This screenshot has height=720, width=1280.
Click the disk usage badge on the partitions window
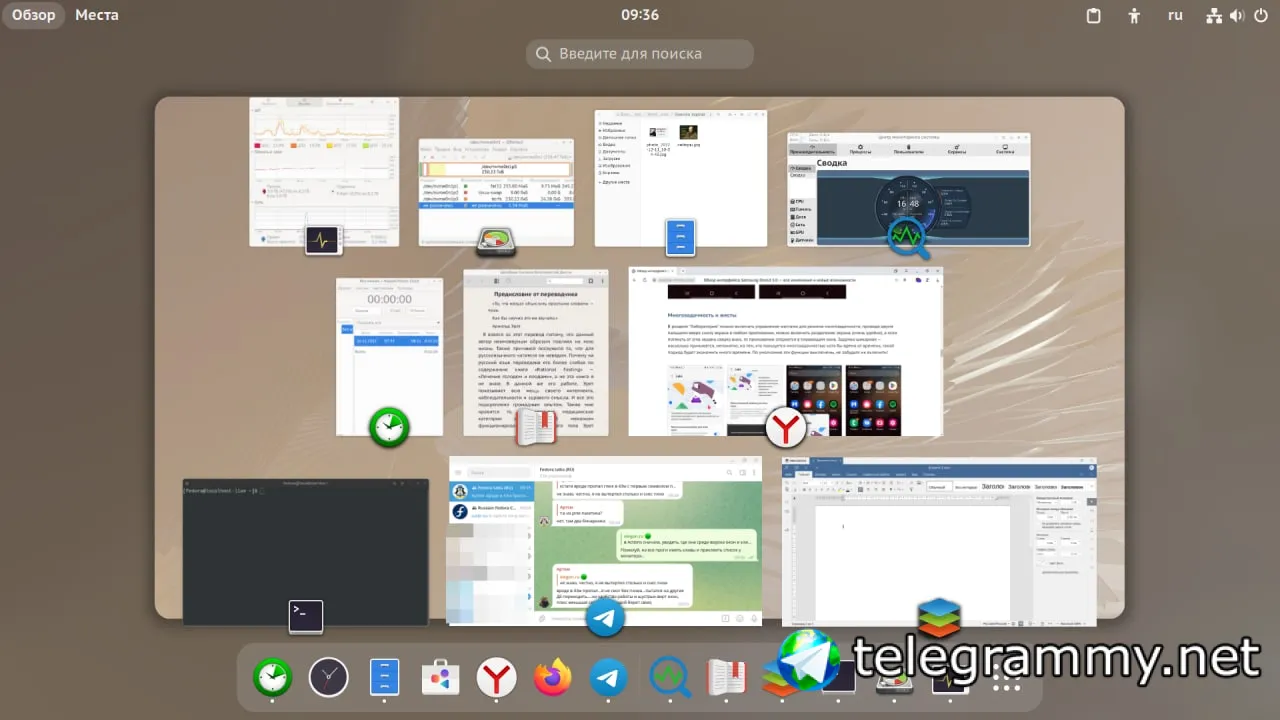495,241
